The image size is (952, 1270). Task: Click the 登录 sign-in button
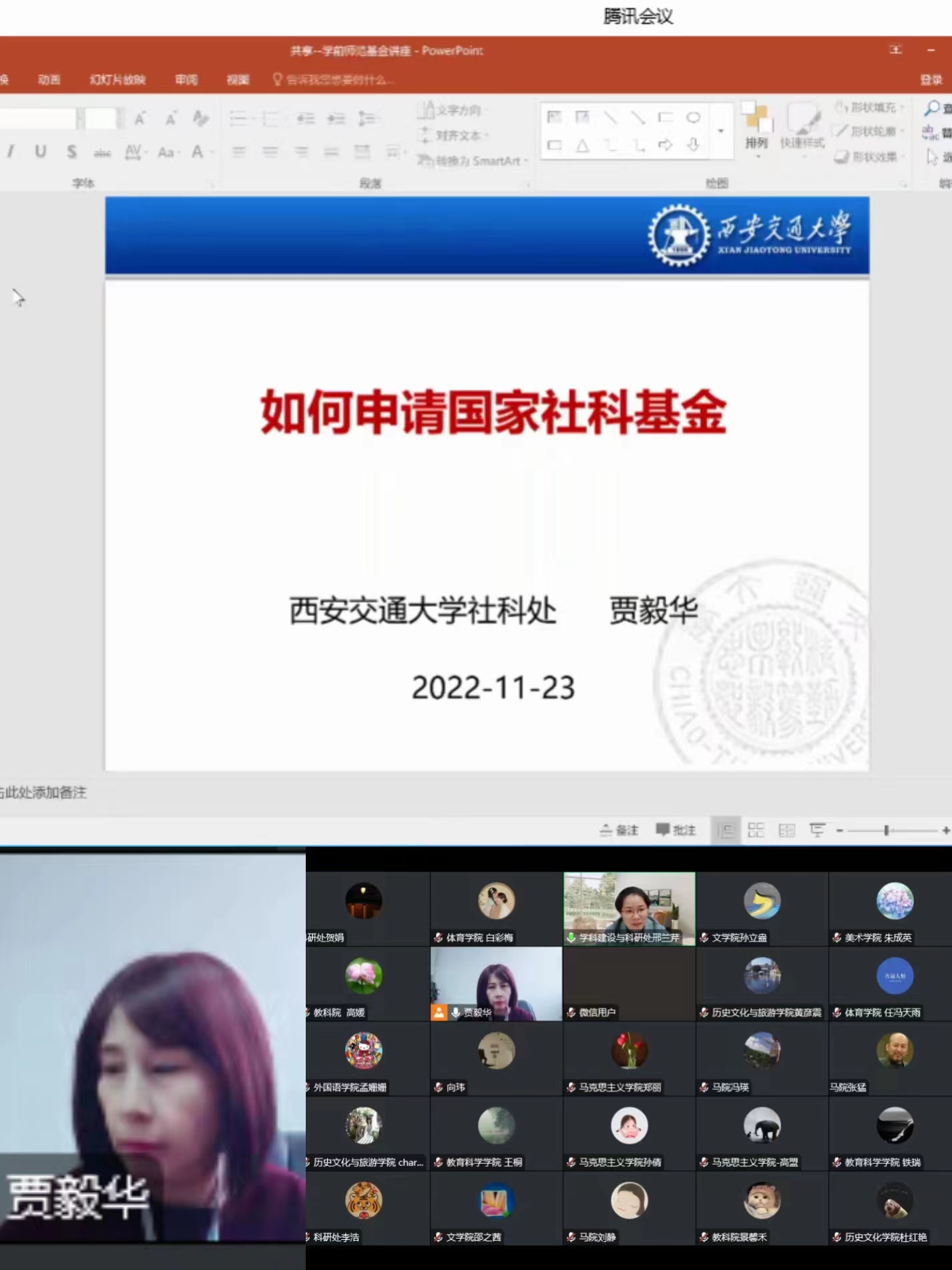(x=931, y=80)
